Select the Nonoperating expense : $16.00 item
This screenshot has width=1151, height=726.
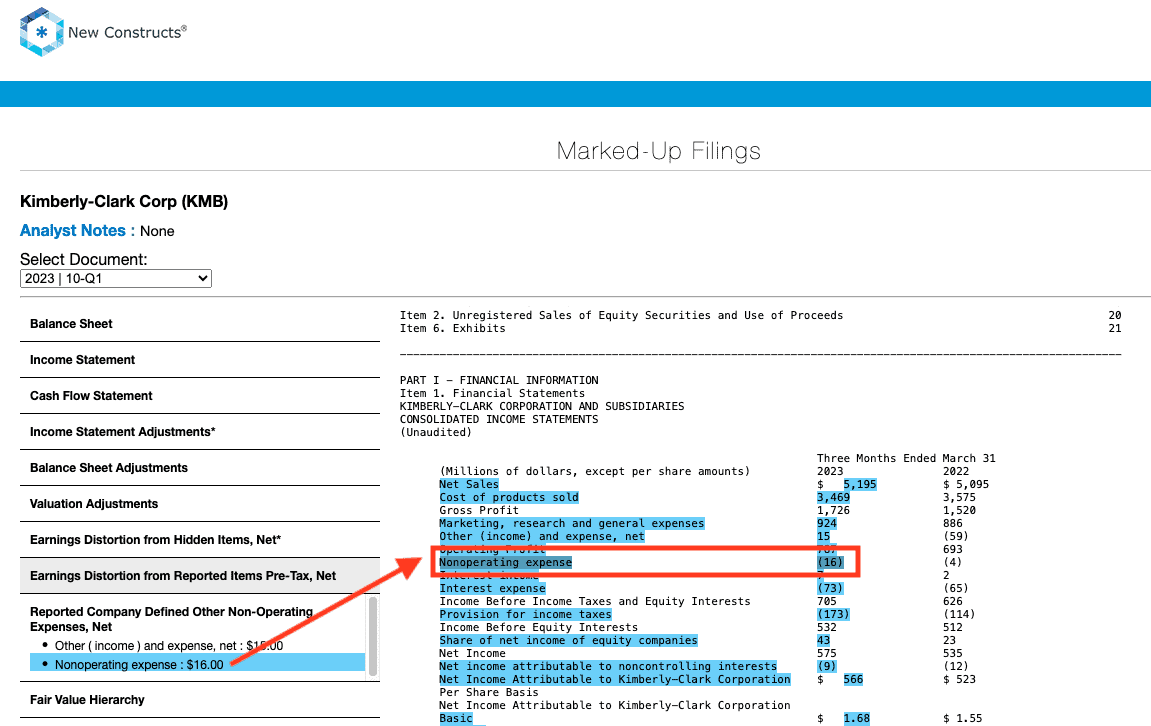(x=197, y=664)
